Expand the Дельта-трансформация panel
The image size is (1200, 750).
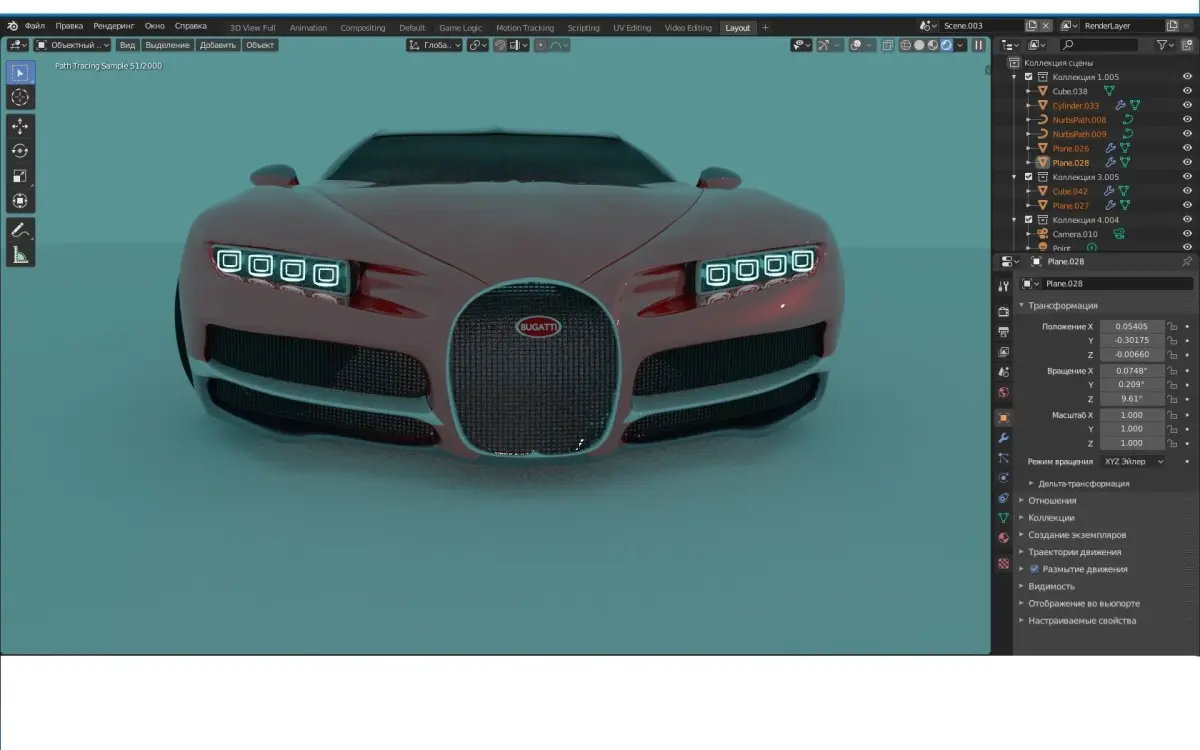click(x=1083, y=483)
